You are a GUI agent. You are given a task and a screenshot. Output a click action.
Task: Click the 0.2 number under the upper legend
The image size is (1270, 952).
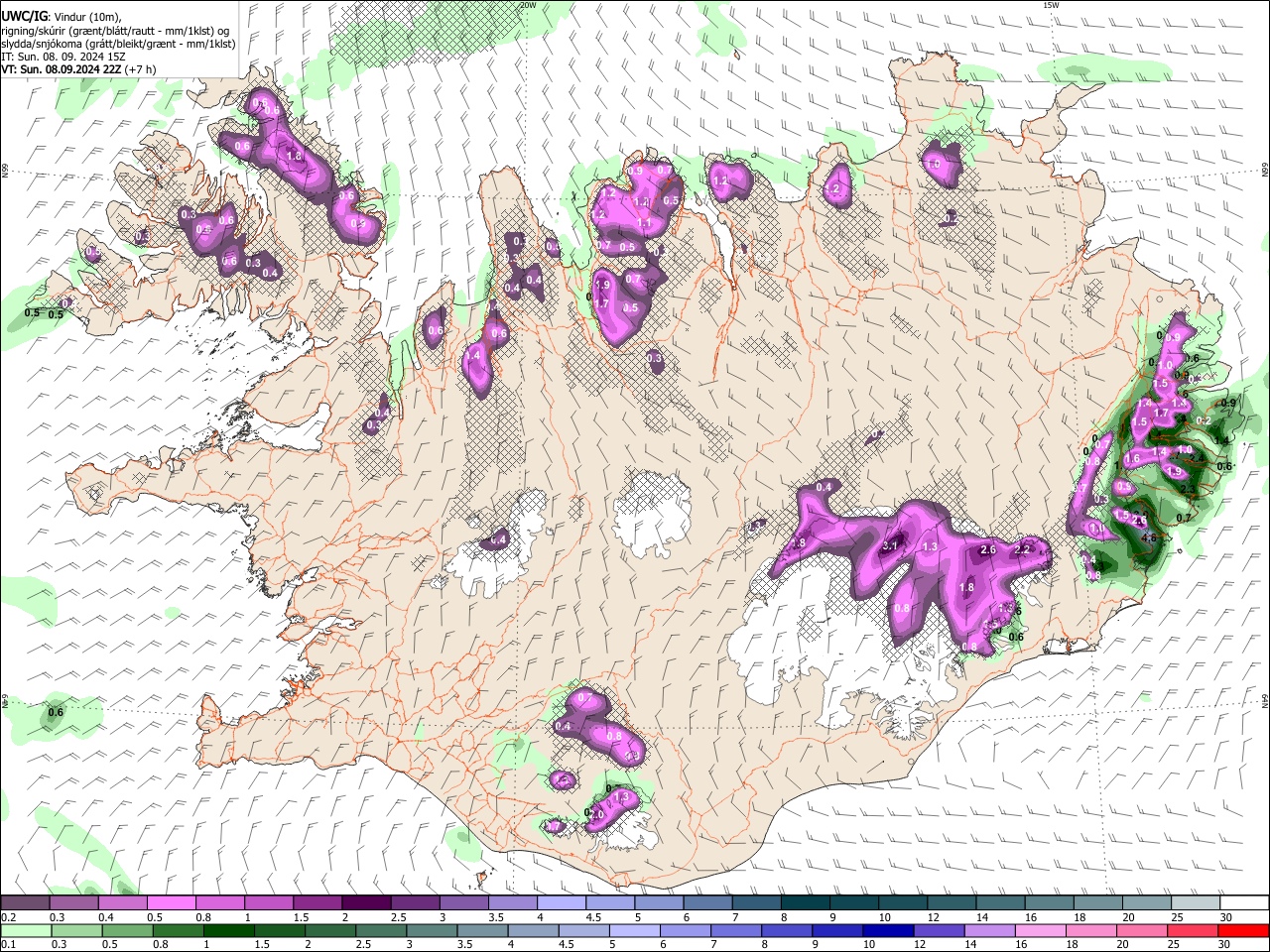point(7,917)
